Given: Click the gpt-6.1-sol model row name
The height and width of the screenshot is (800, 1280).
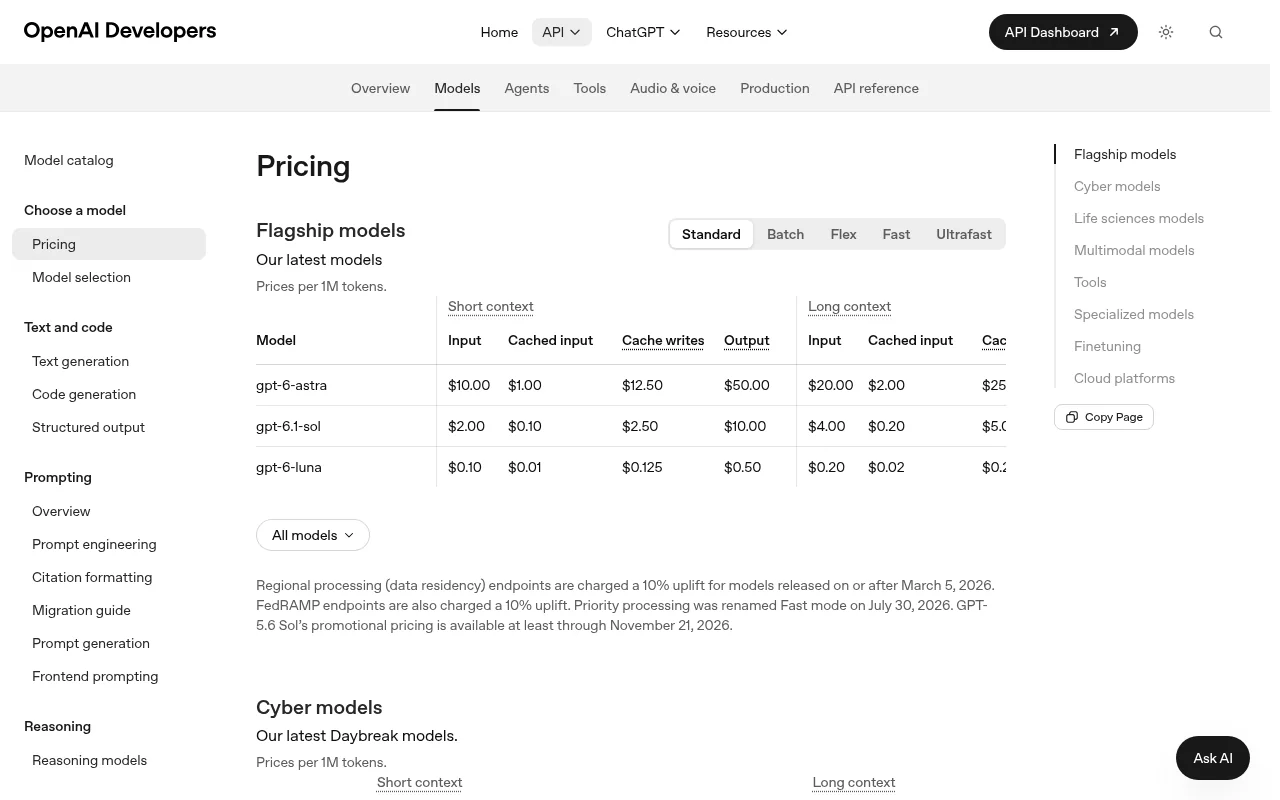Looking at the screenshot, I should click(288, 426).
